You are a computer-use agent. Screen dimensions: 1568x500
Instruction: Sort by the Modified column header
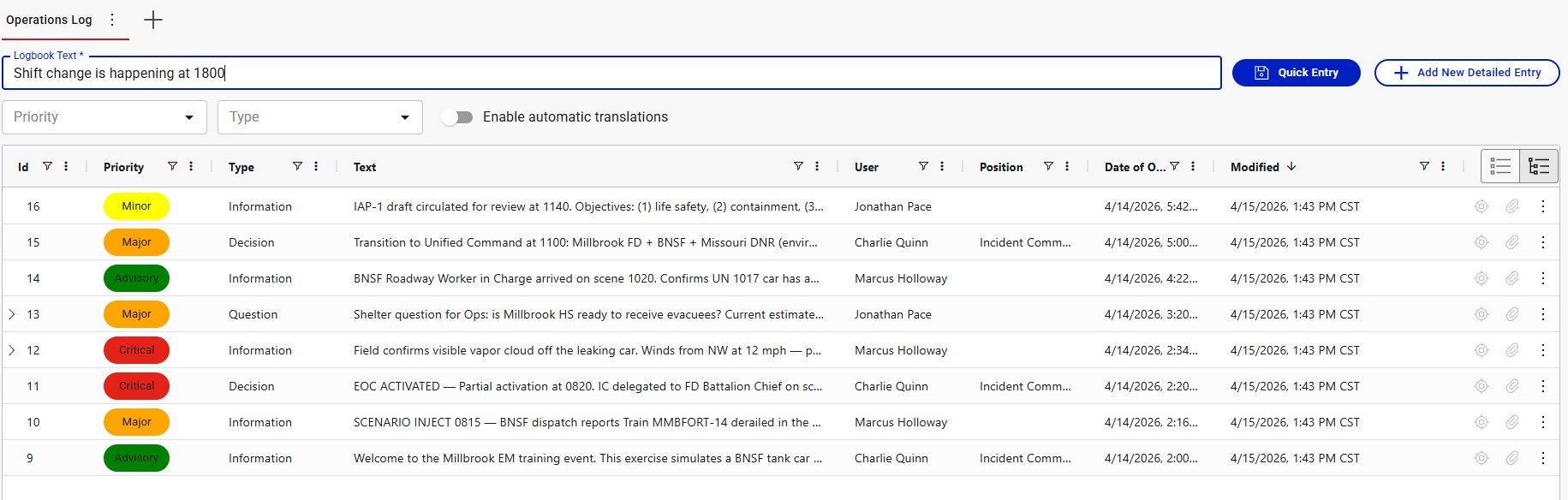point(1255,167)
